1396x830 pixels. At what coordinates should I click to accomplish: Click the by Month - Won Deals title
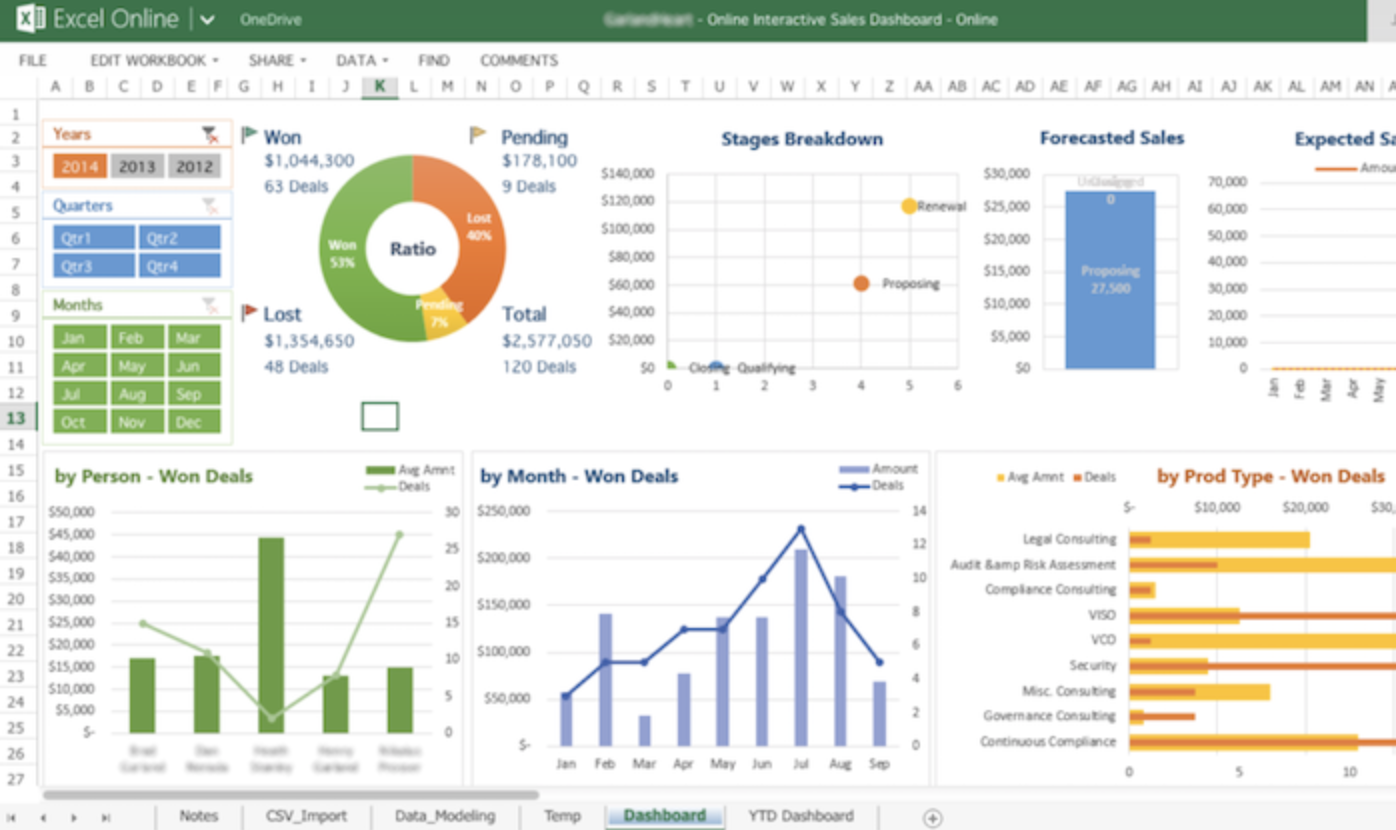click(579, 476)
